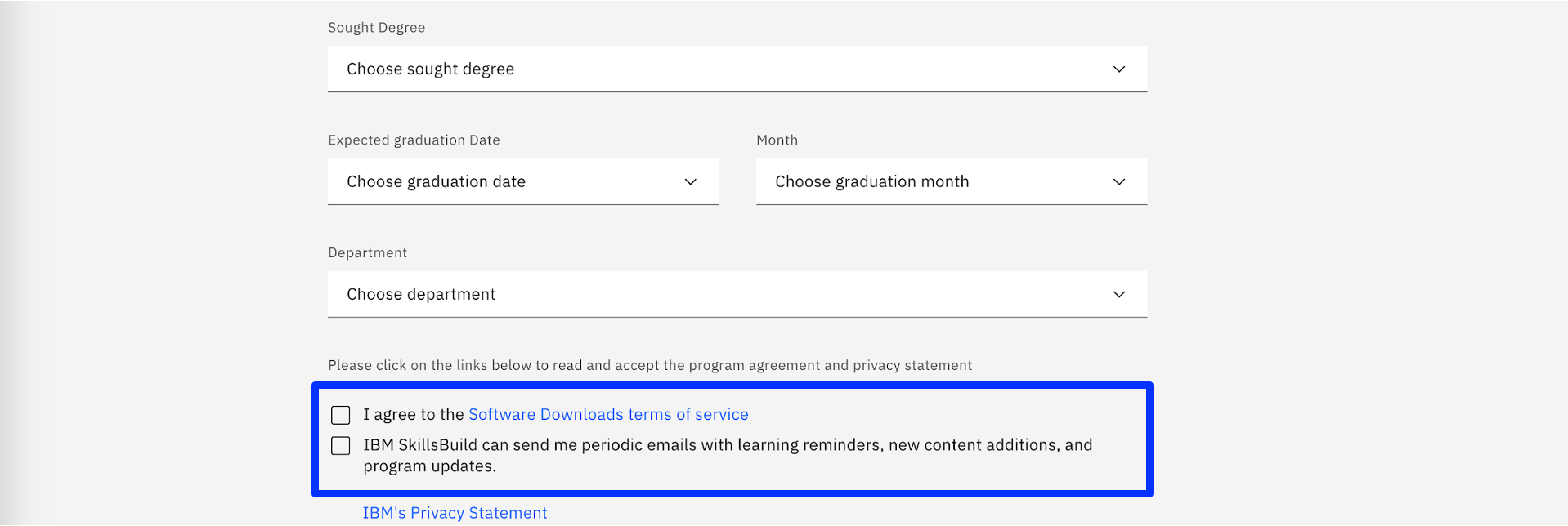The width and height of the screenshot is (1568, 526).
Task: Expand the 'Choose graduation date' dropdown
Action: click(x=522, y=182)
